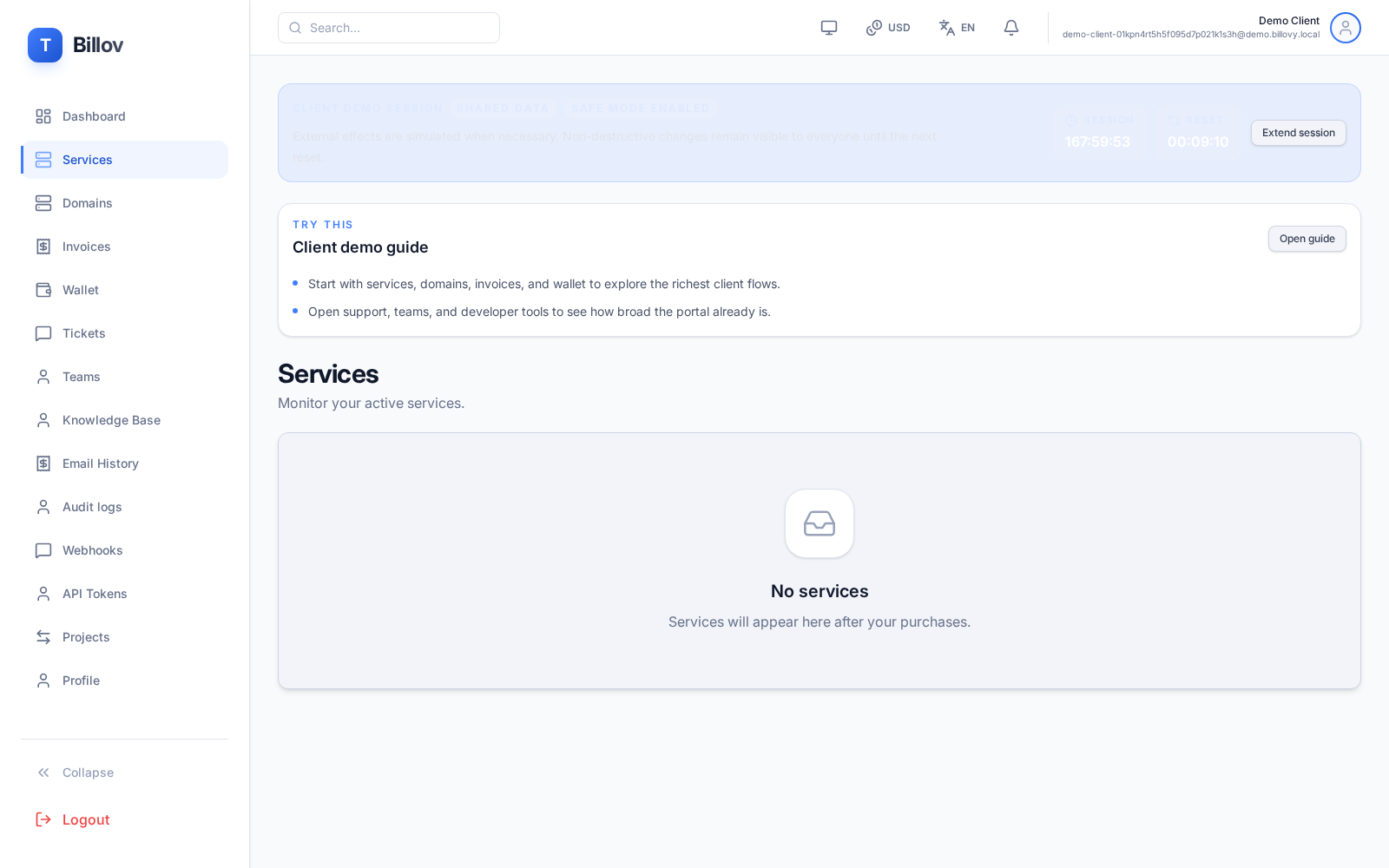Check the session countdown timer
This screenshot has width=1389, height=868.
(1098, 141)
